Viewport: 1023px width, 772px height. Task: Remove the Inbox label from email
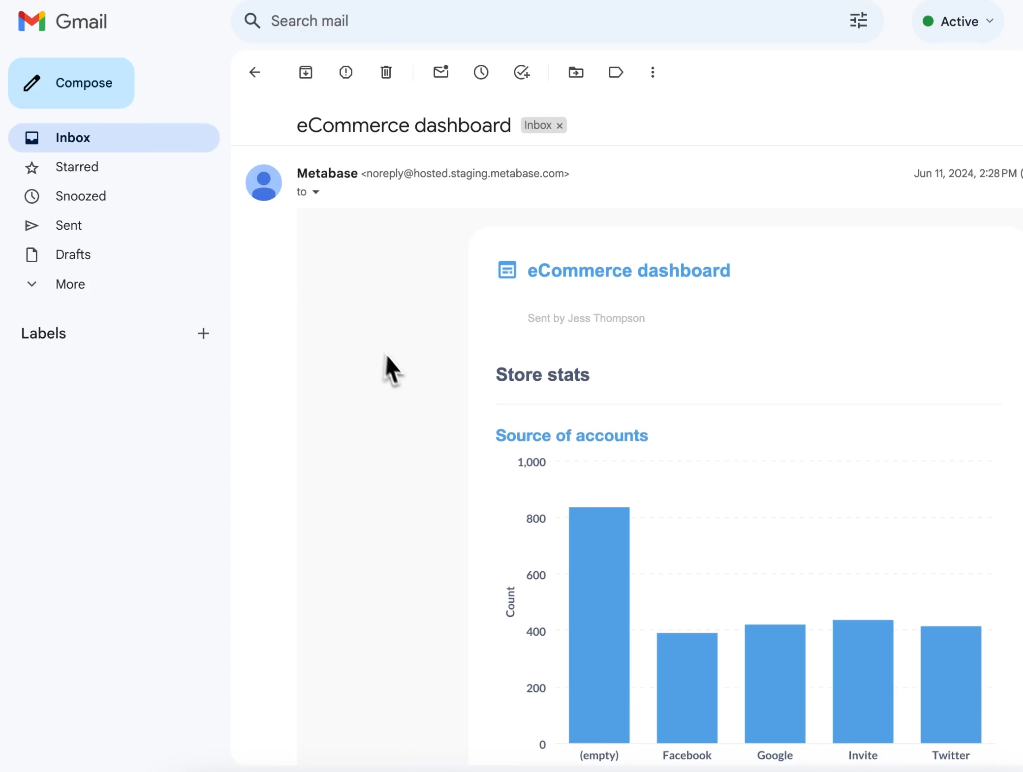[x=559, y=126]
